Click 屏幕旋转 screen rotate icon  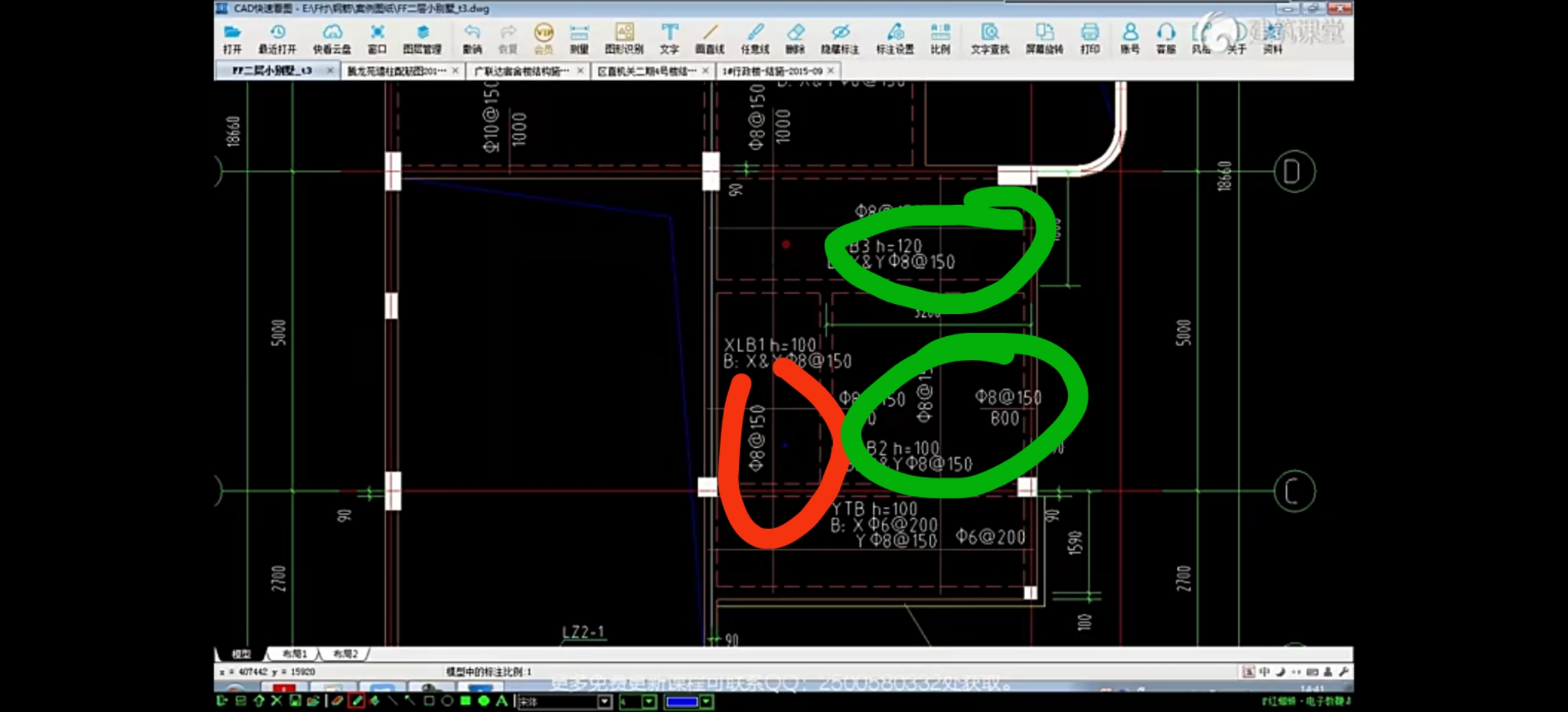pyautogui.click(x=1044, y=39)
